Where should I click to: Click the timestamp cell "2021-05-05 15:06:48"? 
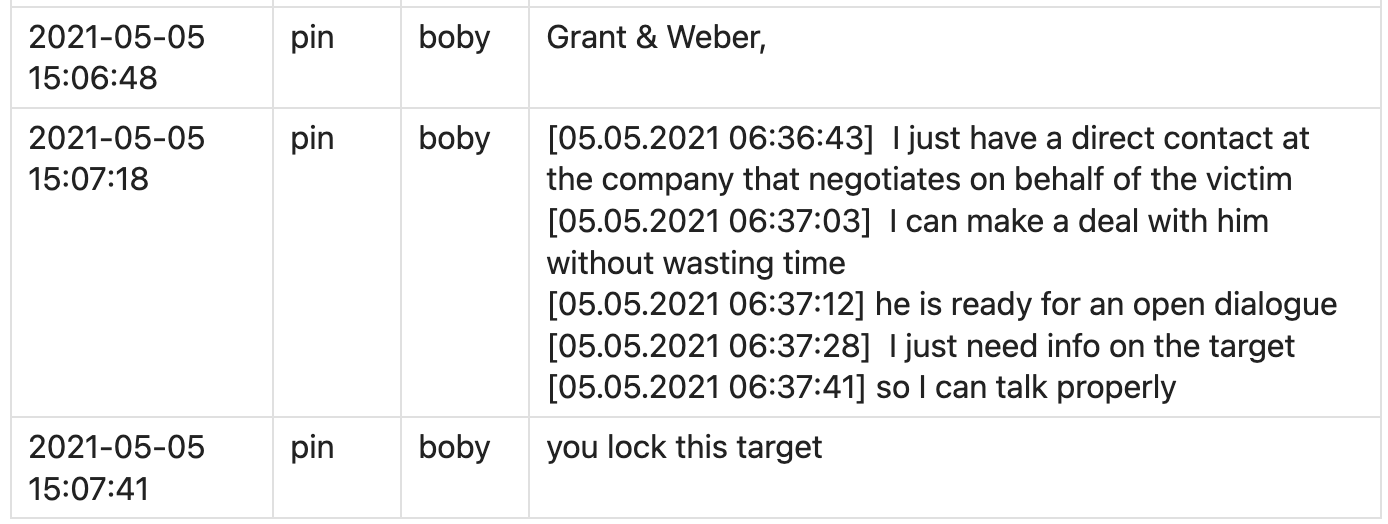point(116,57)
